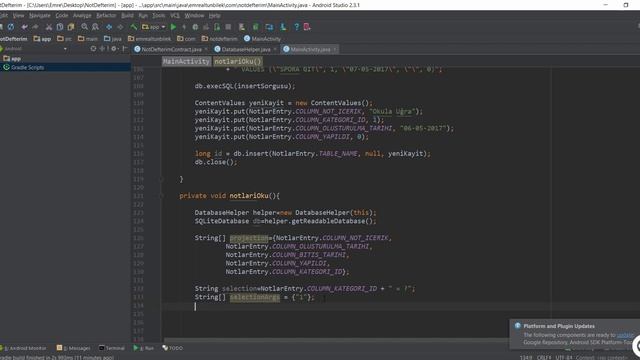Click the Paste icon in toolbar
The width and height of the screenshot is (640, 360).
(71, 27)
